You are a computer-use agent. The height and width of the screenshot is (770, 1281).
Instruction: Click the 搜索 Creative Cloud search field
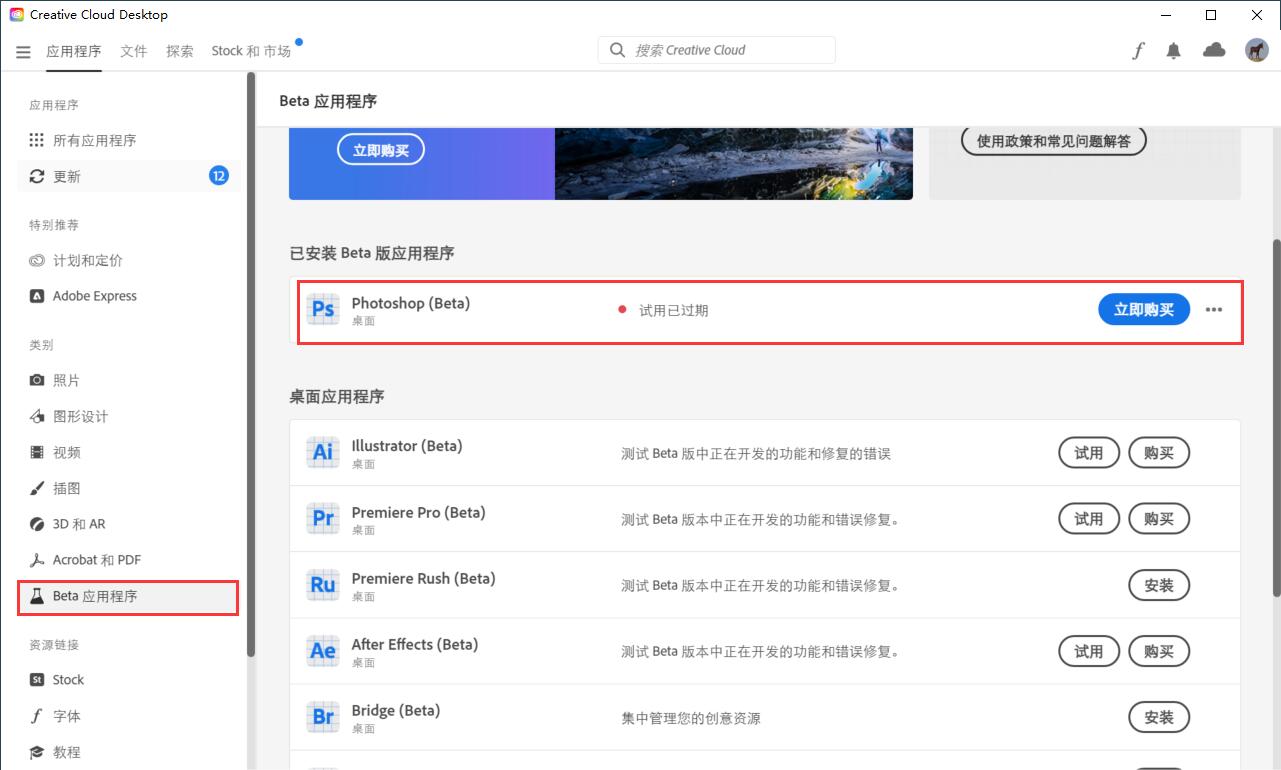click(717, 50)
